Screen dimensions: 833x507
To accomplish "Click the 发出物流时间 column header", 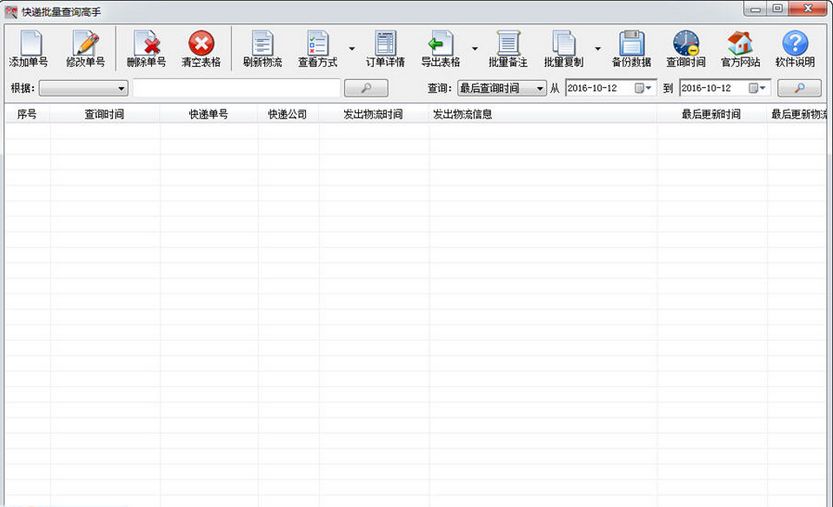I will (373, 114).
